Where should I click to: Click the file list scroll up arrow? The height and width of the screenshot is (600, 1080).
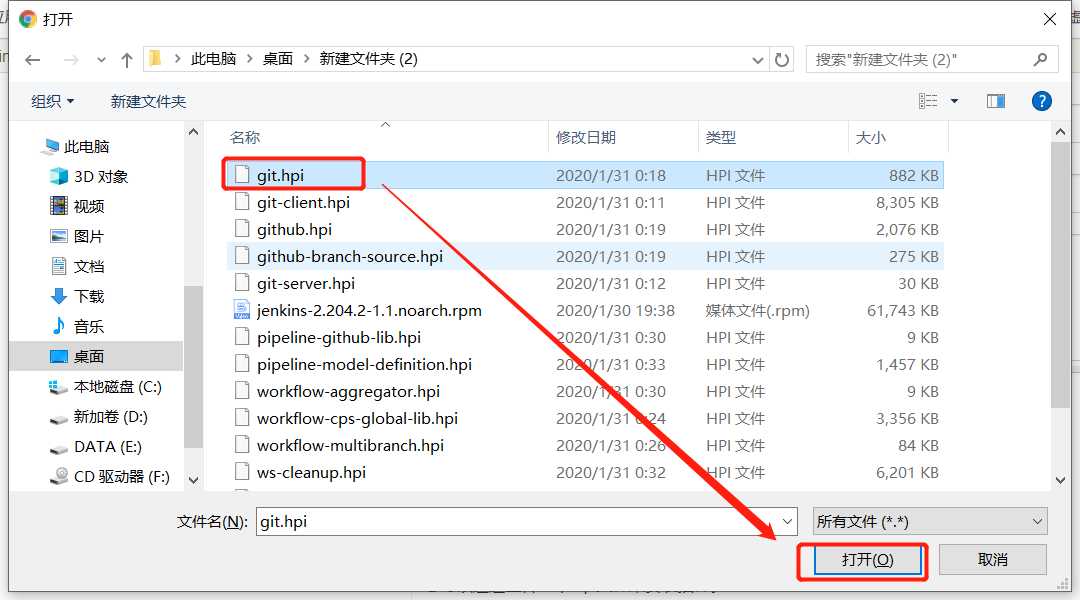click(1061, 132)
